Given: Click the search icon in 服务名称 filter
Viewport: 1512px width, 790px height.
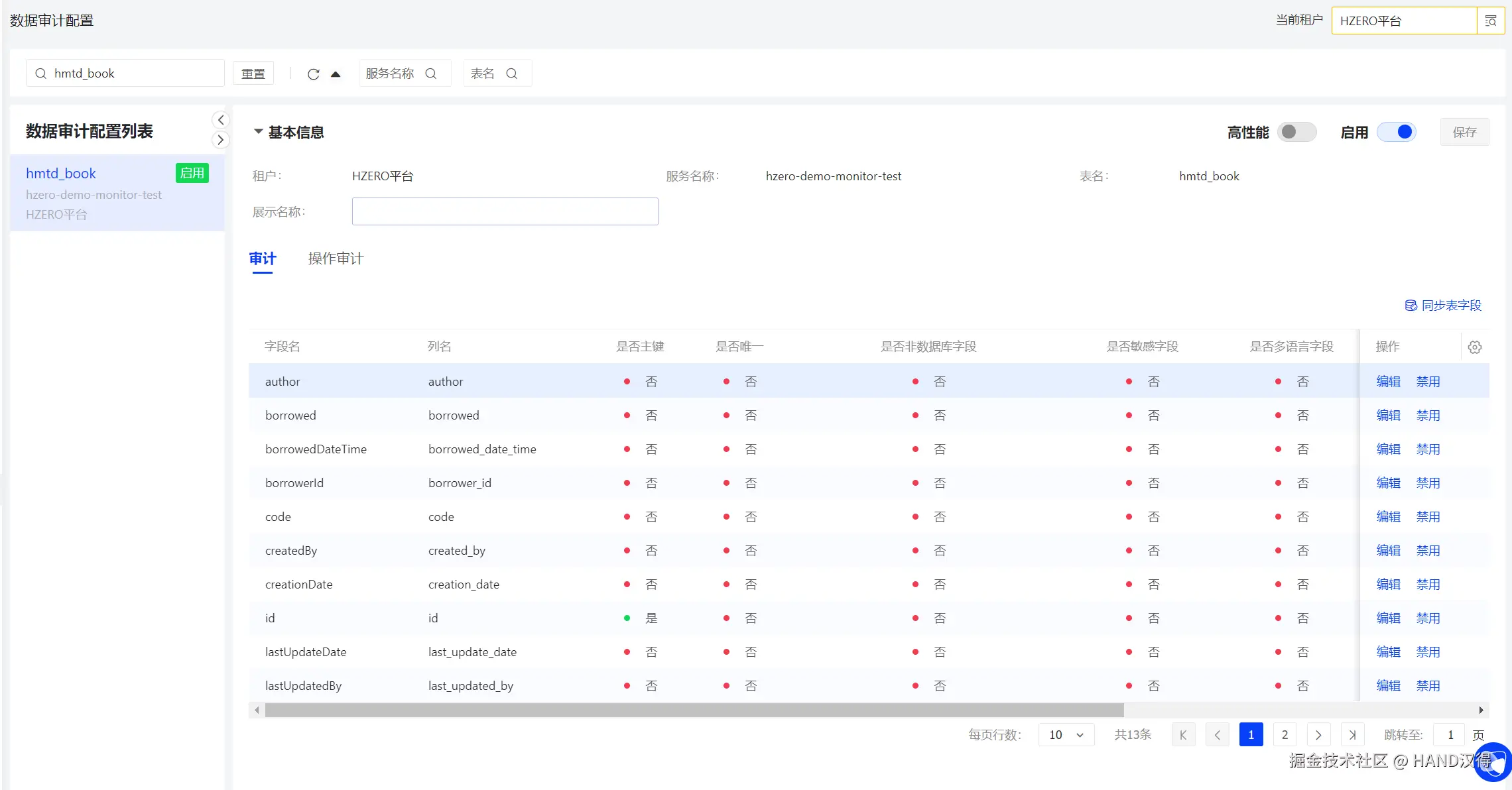Looking at the screenshot, I should click(x=431, y=74).
